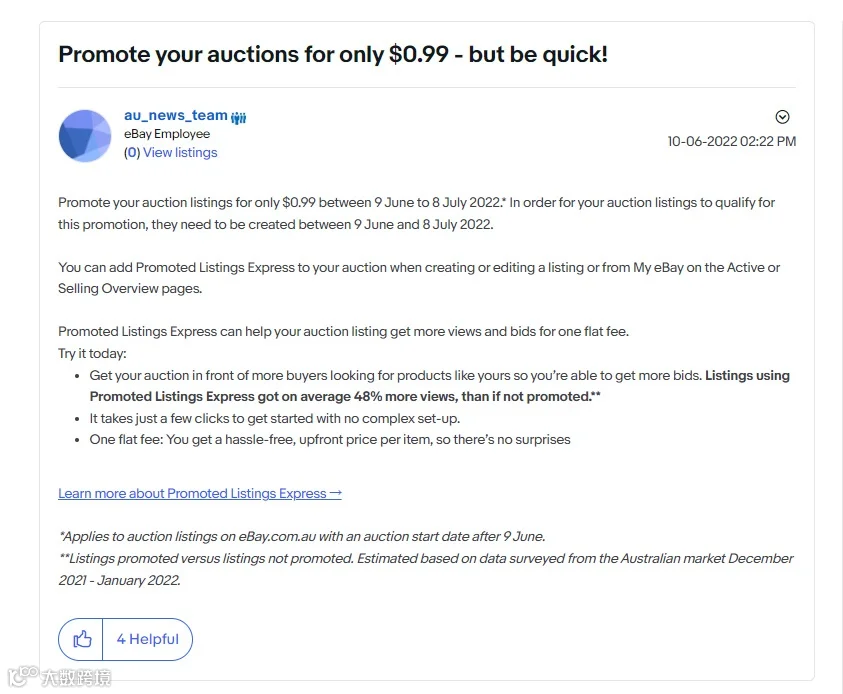Image resolution: width=843 pixels, height=694 pixels.
Task: Open the au_news_team avatar image
Action: (x=85, y=136)
